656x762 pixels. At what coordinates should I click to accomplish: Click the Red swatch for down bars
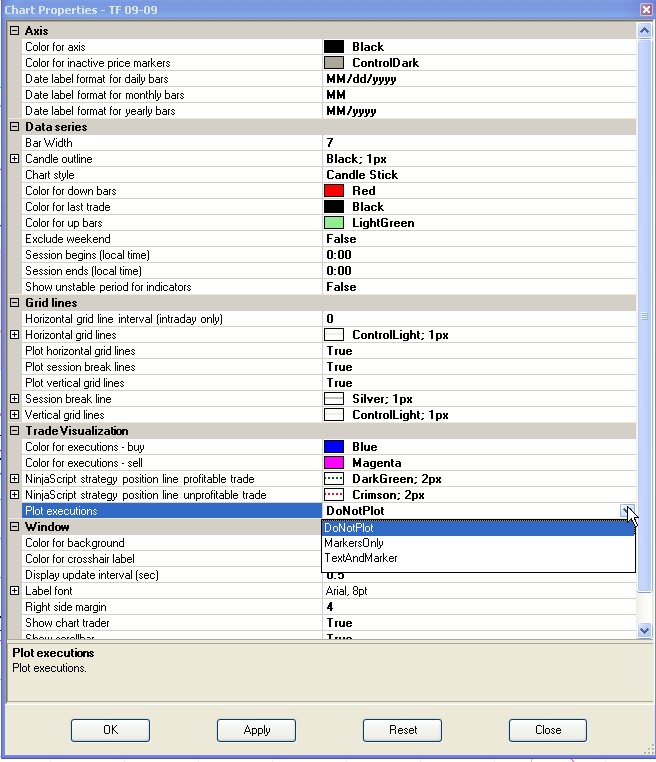click(x=334, y=190)
